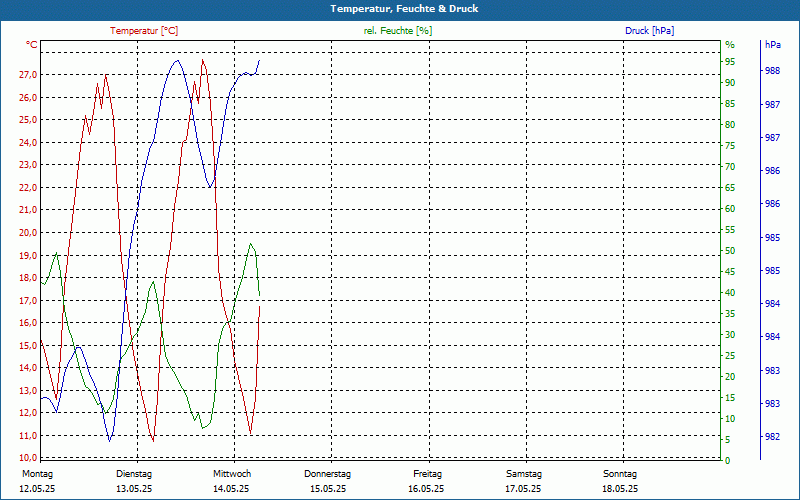The image size is (800, 500).
Task: Click the '15,0' temperature axis value
Action: tap(28, 345)
